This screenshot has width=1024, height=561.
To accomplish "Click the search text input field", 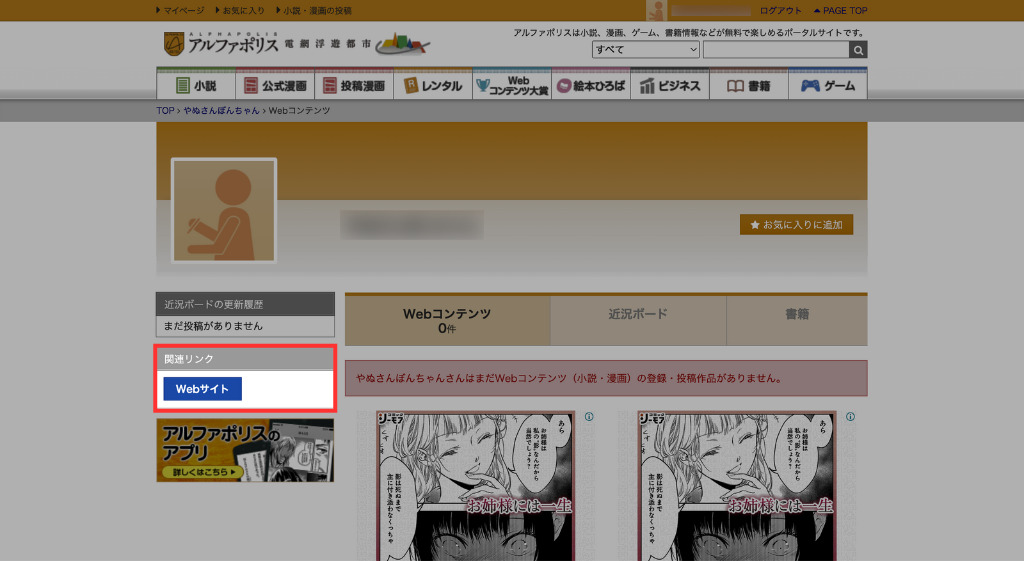I will (x=776, y=50).
